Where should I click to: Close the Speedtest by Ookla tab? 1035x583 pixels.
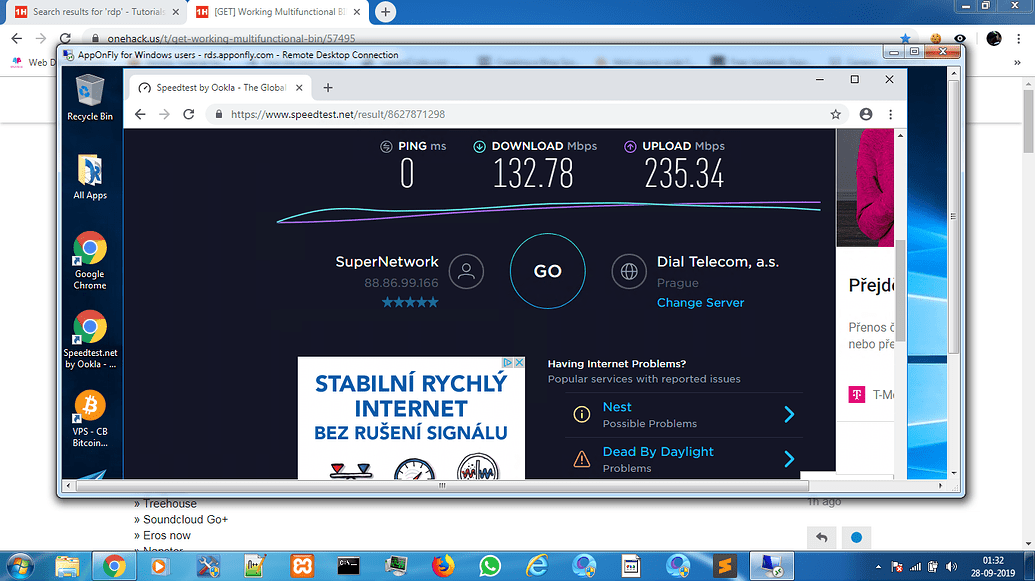pyautogui.click(x=299, y=88)
